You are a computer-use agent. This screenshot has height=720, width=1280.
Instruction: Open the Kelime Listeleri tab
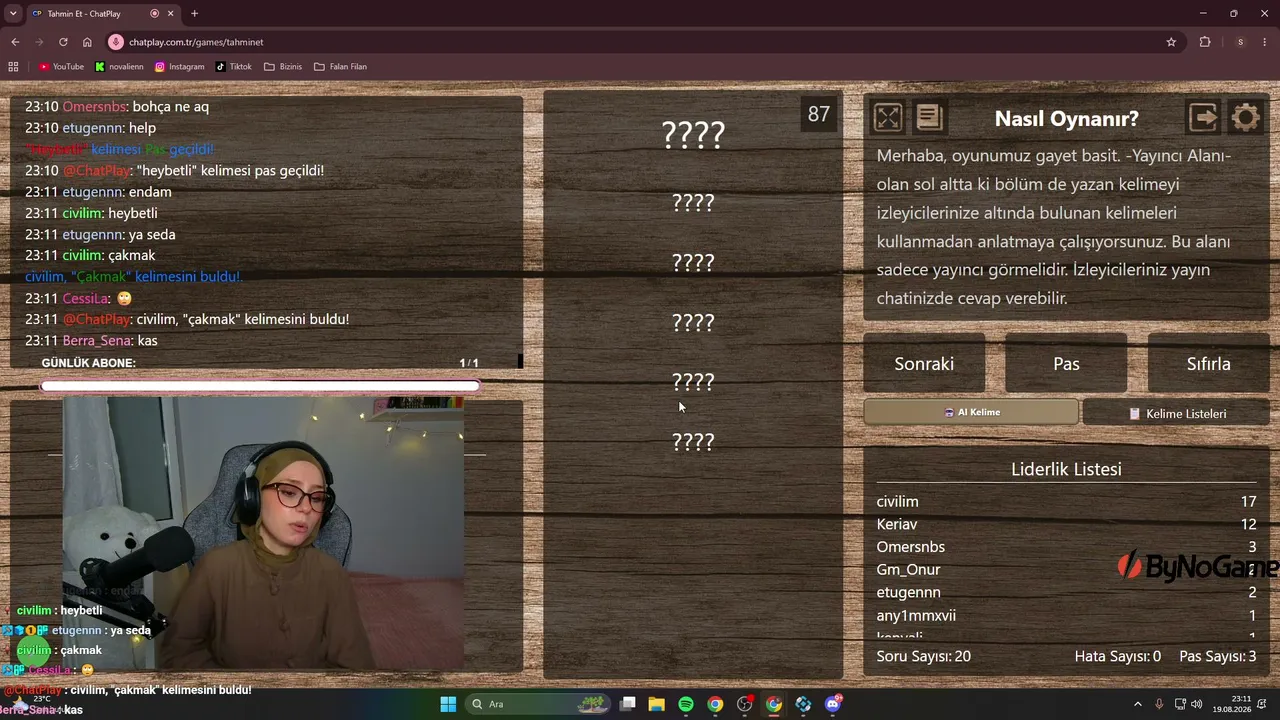click(x=1176, y=413)
